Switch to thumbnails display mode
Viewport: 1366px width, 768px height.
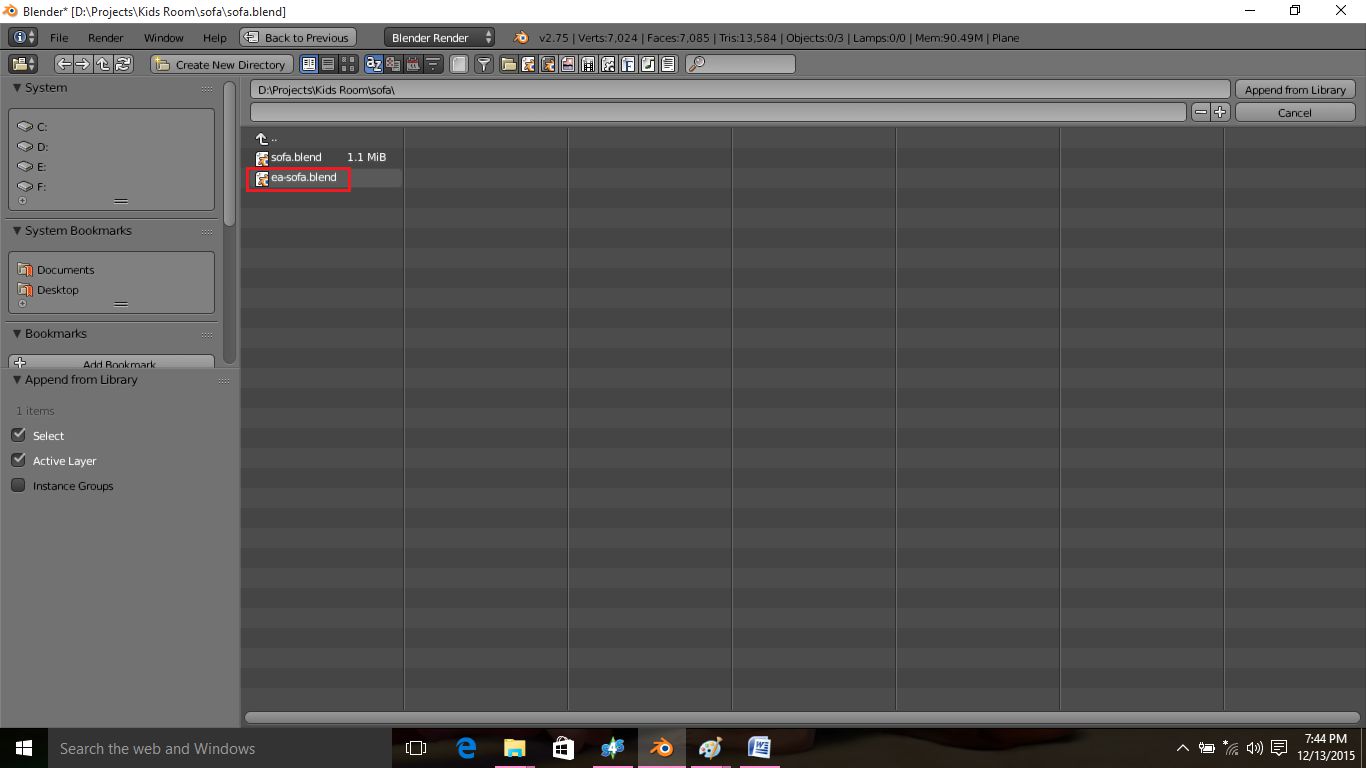point(347,64)
